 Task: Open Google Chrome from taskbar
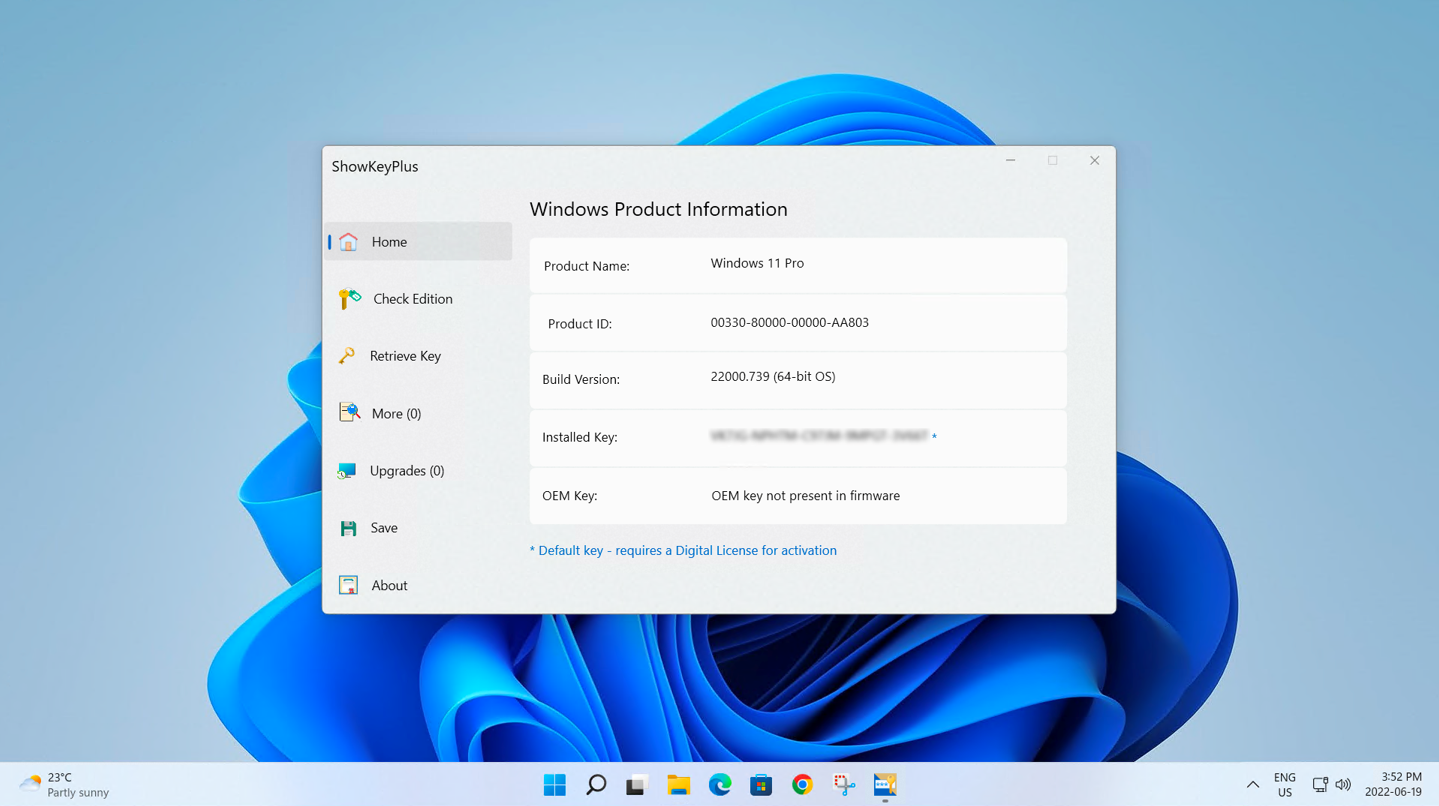pyautogui.click(x=802, y=785)
